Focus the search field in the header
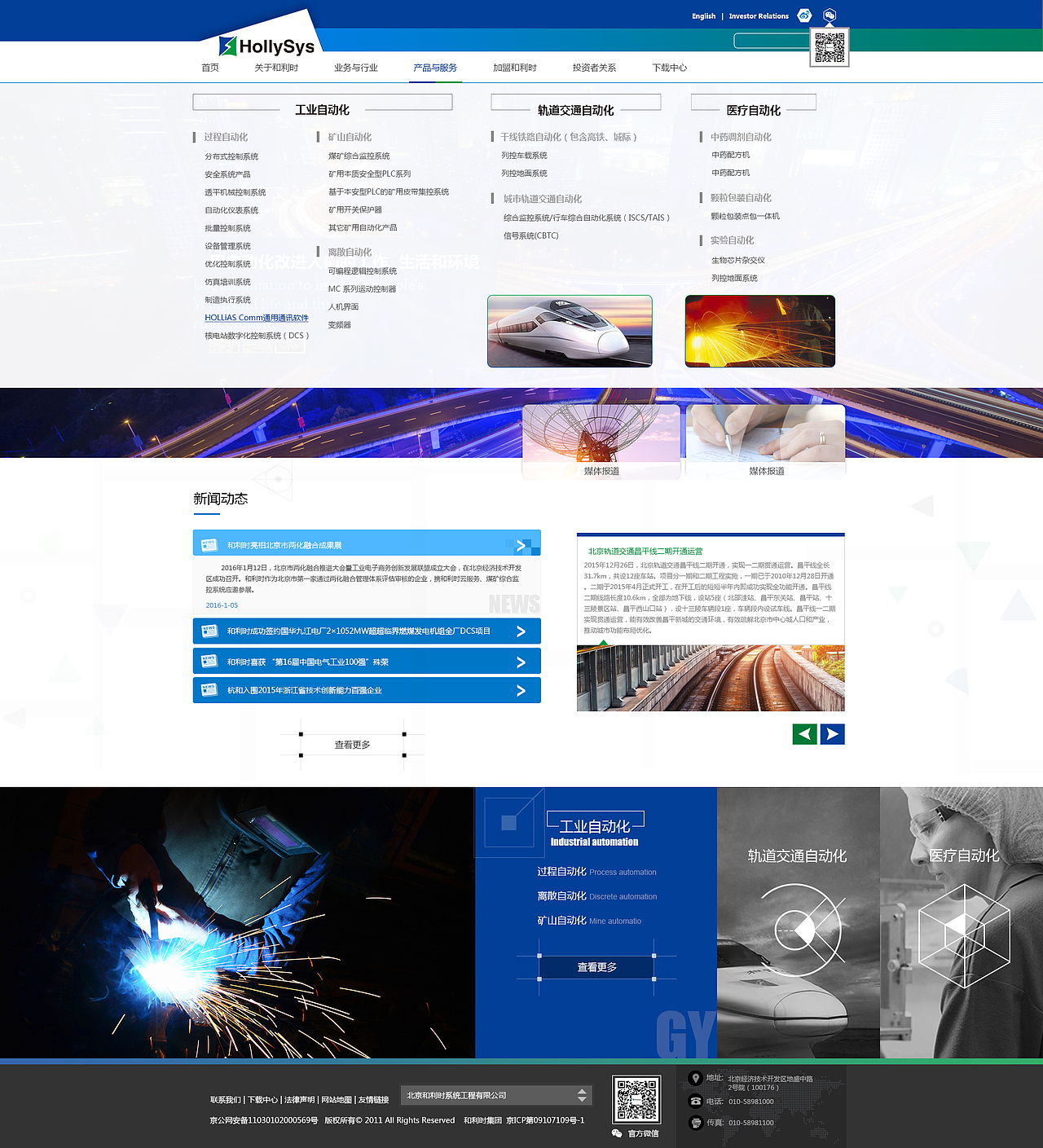The width and height of the screenshot is (1043, 1148). tap(772, 40)
